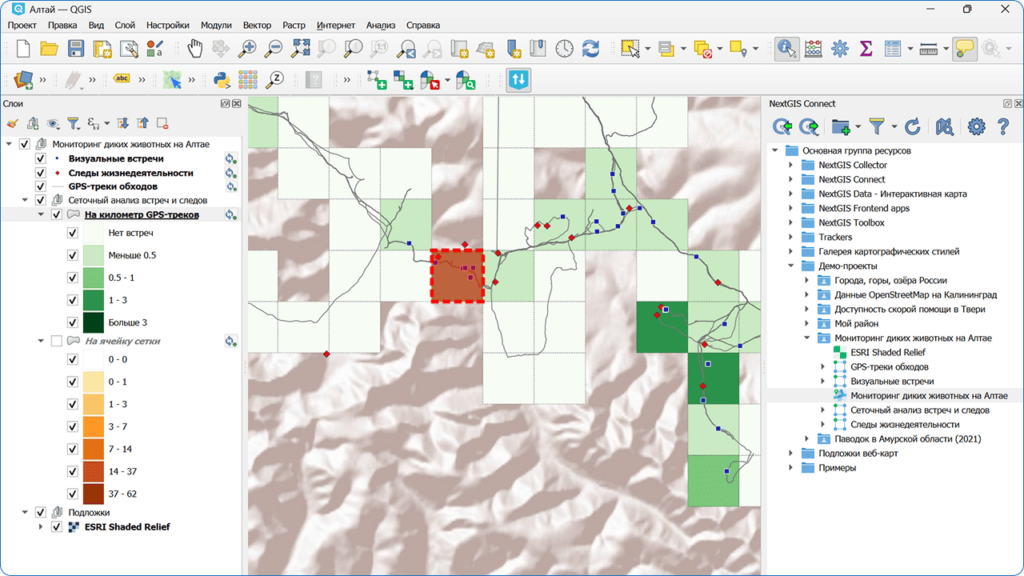Open the Layer Styling panel from Слои panel
This screenshot has height=576, width=1024.
coord(13,122)
